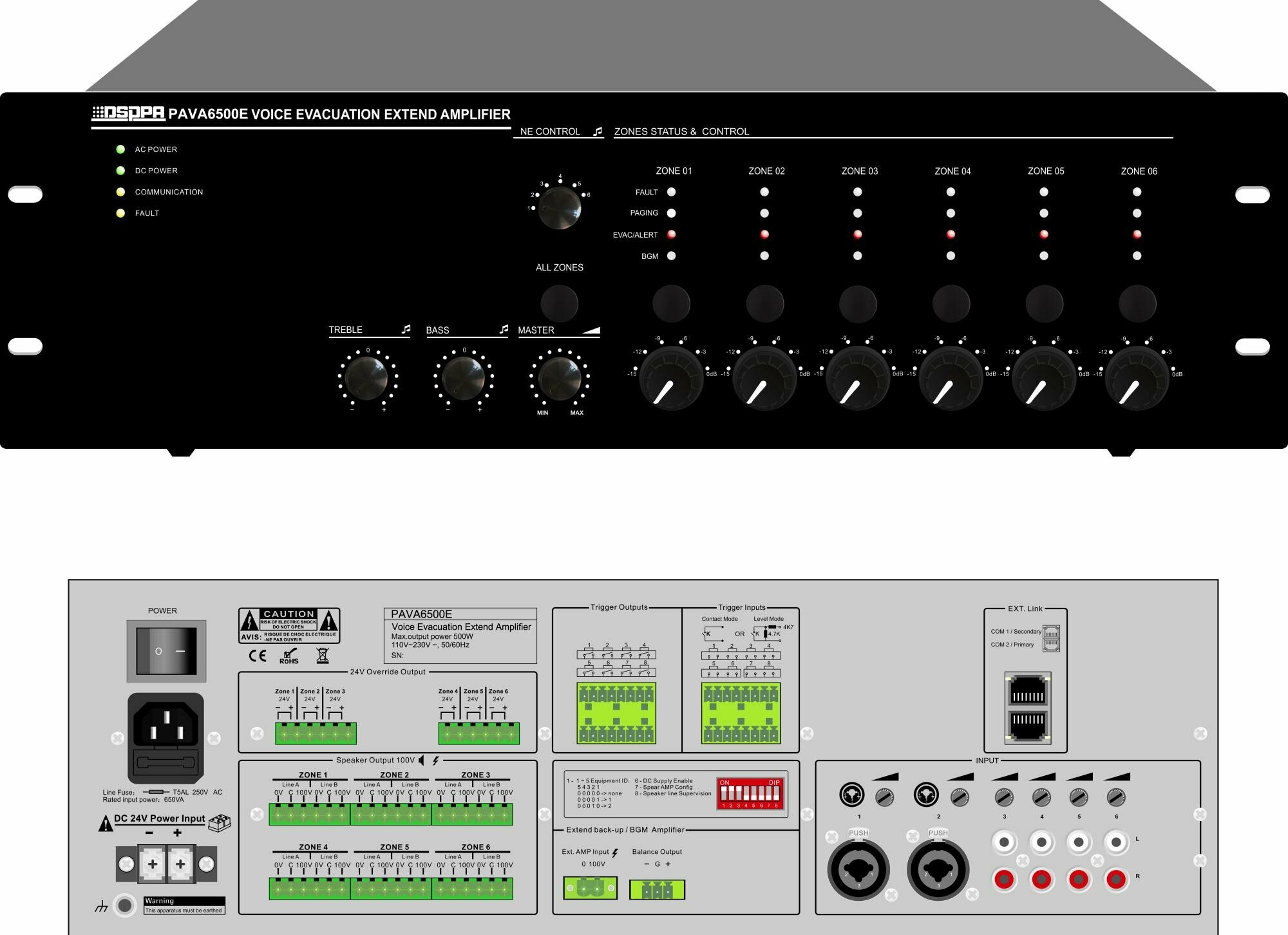Click the BASS knob

pyautogui.click(x=463, y=379)
